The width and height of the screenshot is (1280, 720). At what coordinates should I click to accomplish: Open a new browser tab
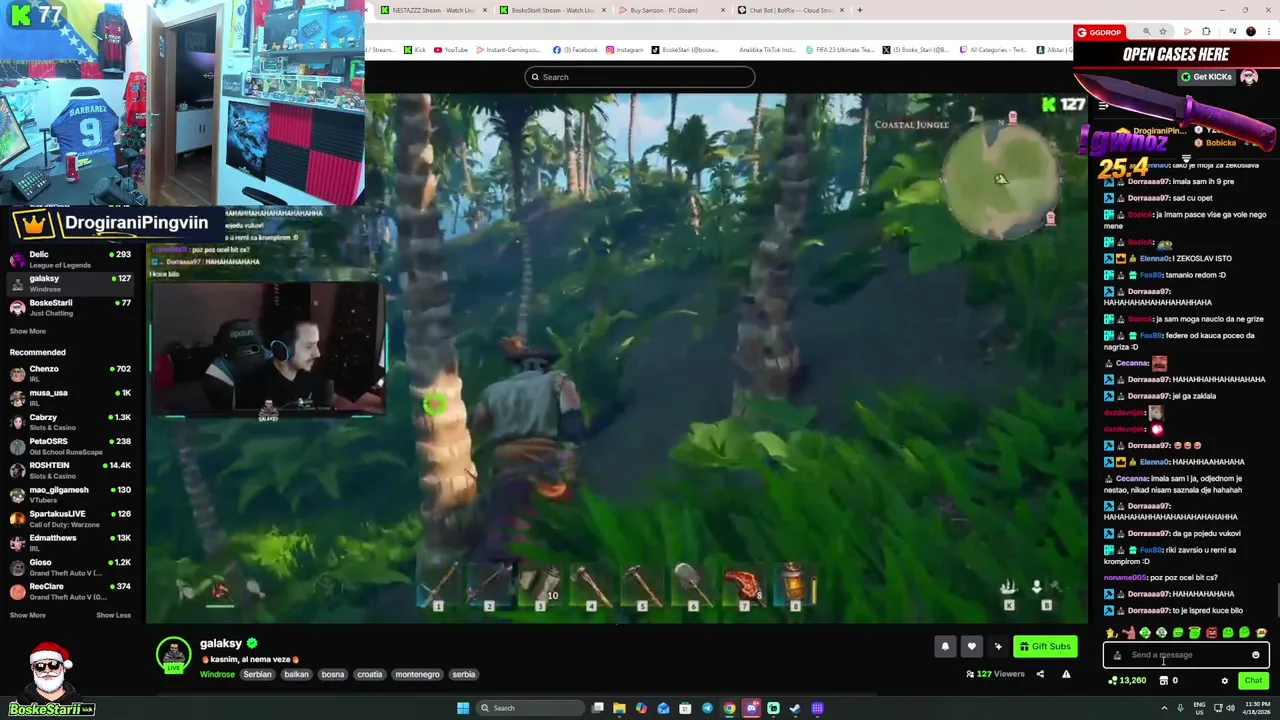(860, 10)
